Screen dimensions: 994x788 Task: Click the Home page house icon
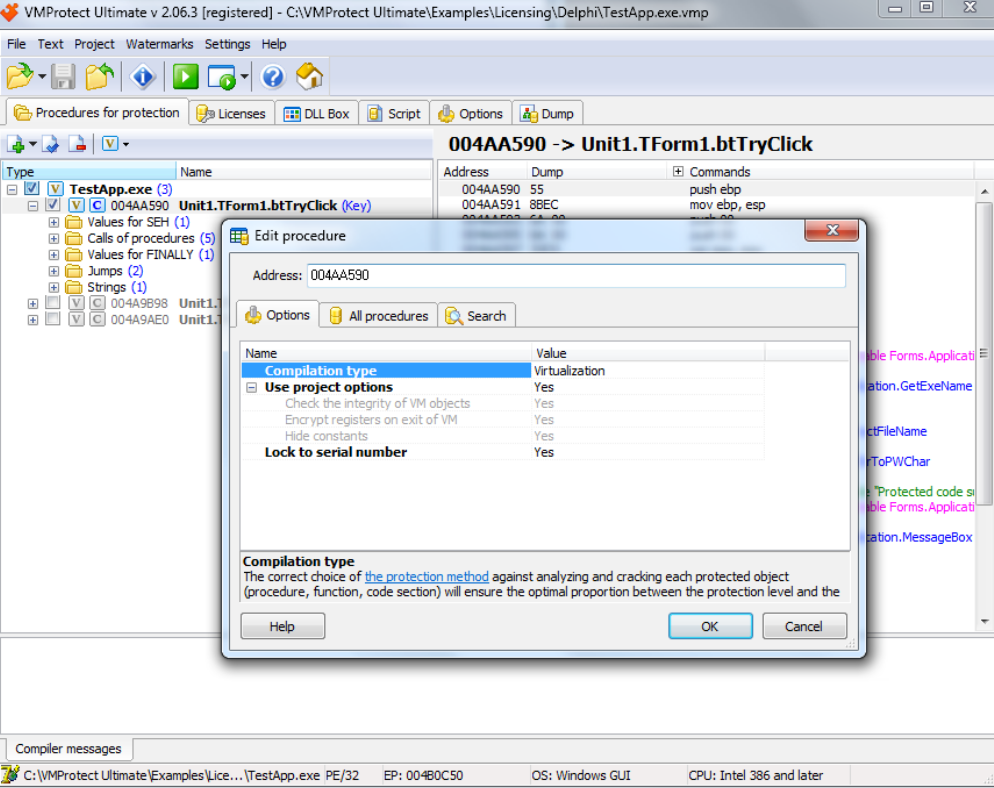(309, 77)
